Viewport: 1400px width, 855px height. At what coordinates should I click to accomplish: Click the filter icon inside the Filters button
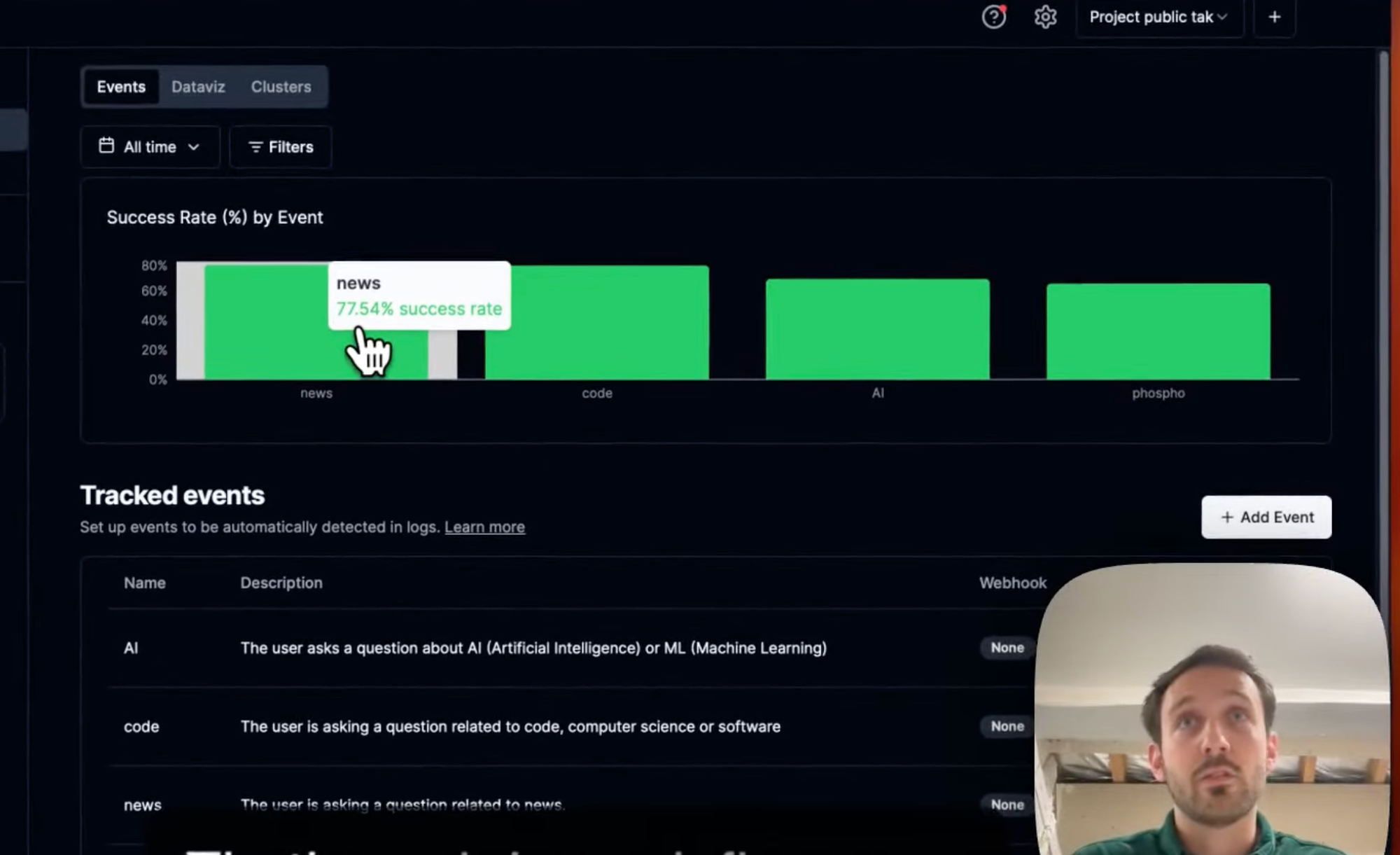point(255,147)
